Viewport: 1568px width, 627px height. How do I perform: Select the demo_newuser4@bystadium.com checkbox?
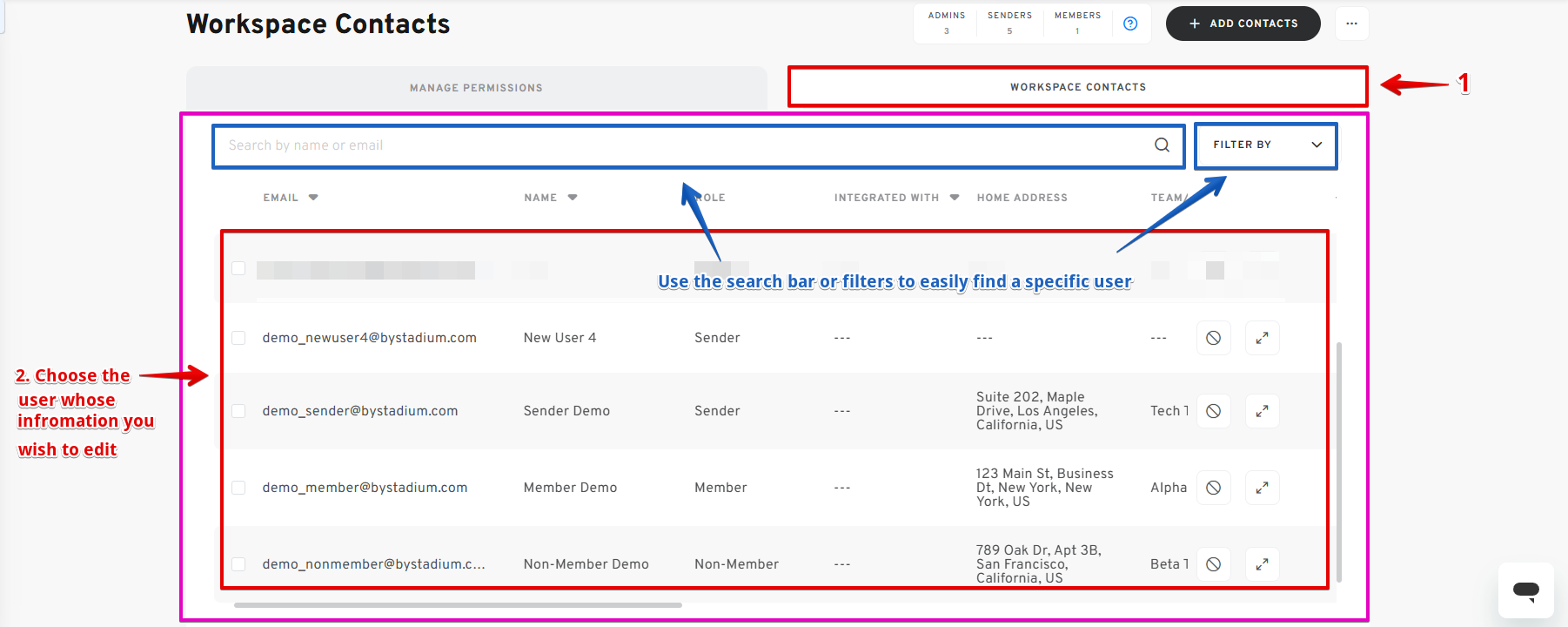coord(238,338)
